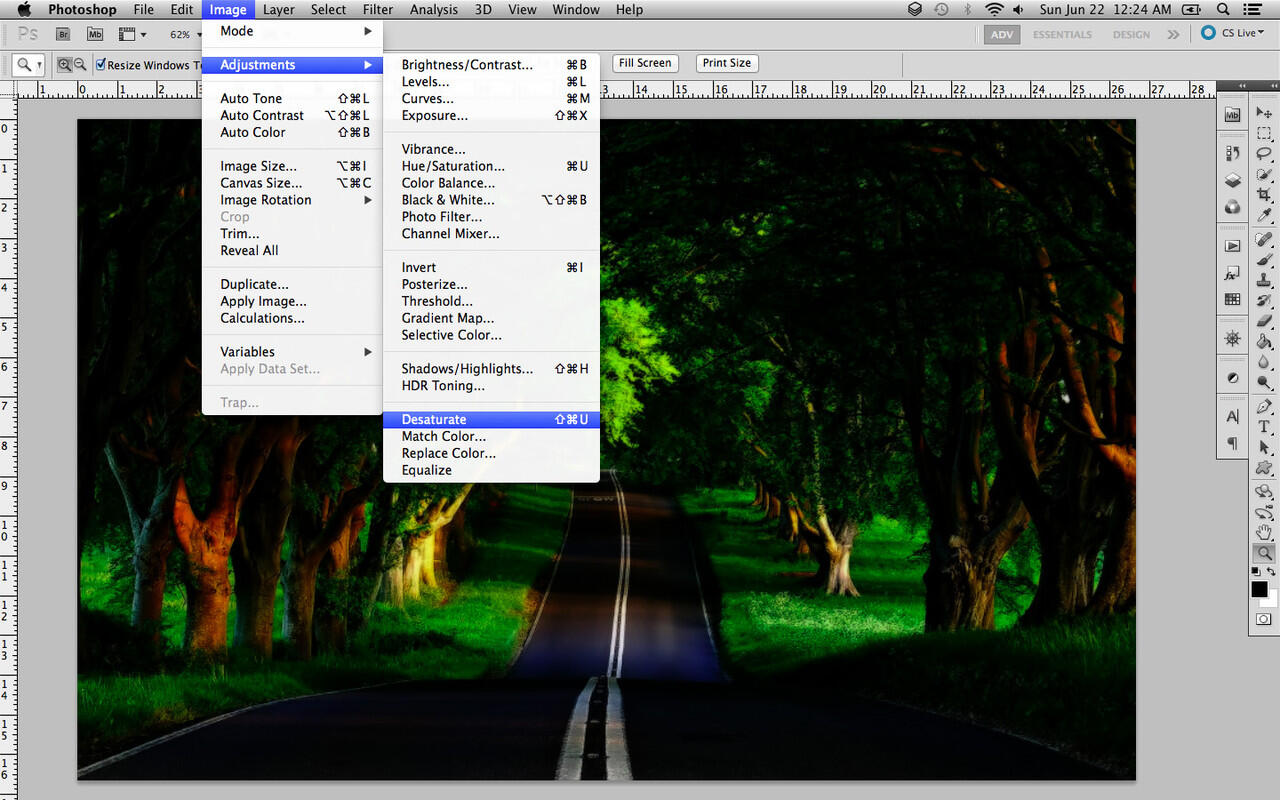Launch Bridge from the application bar
This screenshot has width=1280, height=800.
[x=63, y=34]
